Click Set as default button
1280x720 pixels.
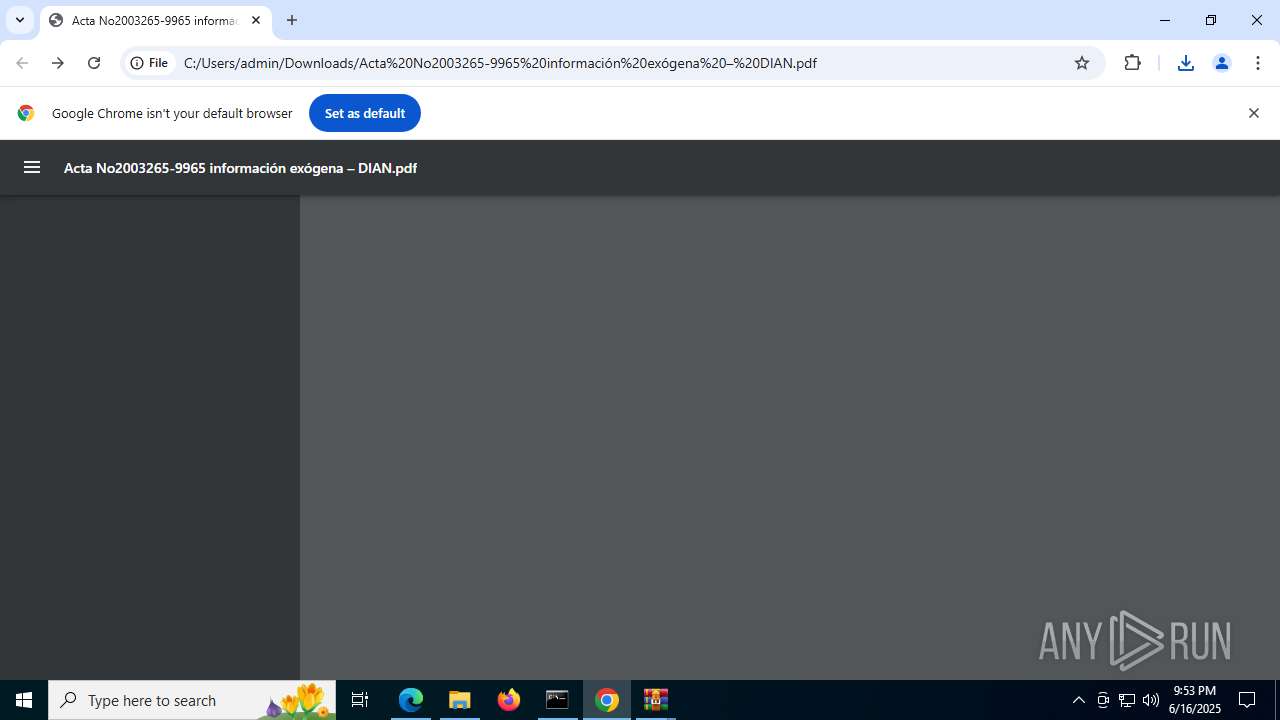[x=365, y=113]
